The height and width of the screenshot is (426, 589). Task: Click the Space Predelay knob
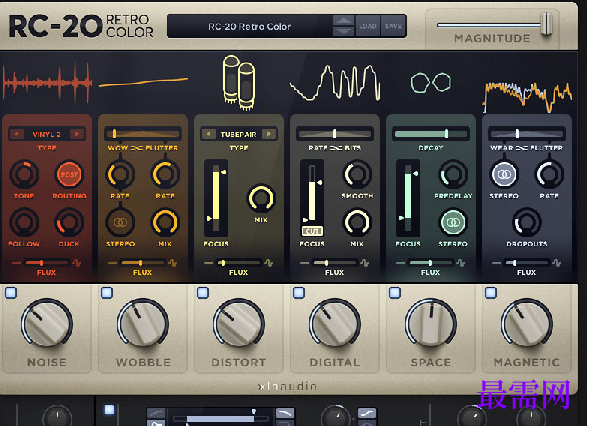click(453, 174)
